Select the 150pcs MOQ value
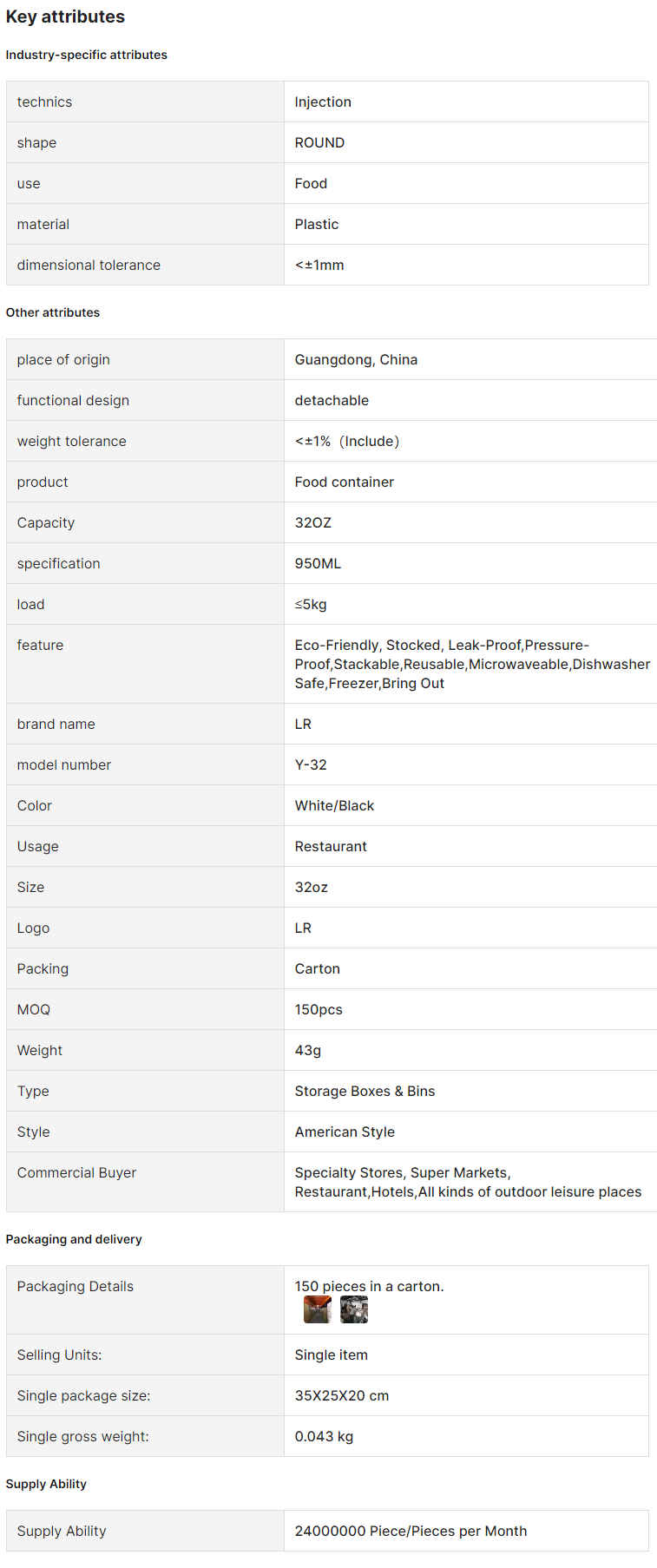The height and width of the screenshot is (1568, 657). (x=319, y=1009)
